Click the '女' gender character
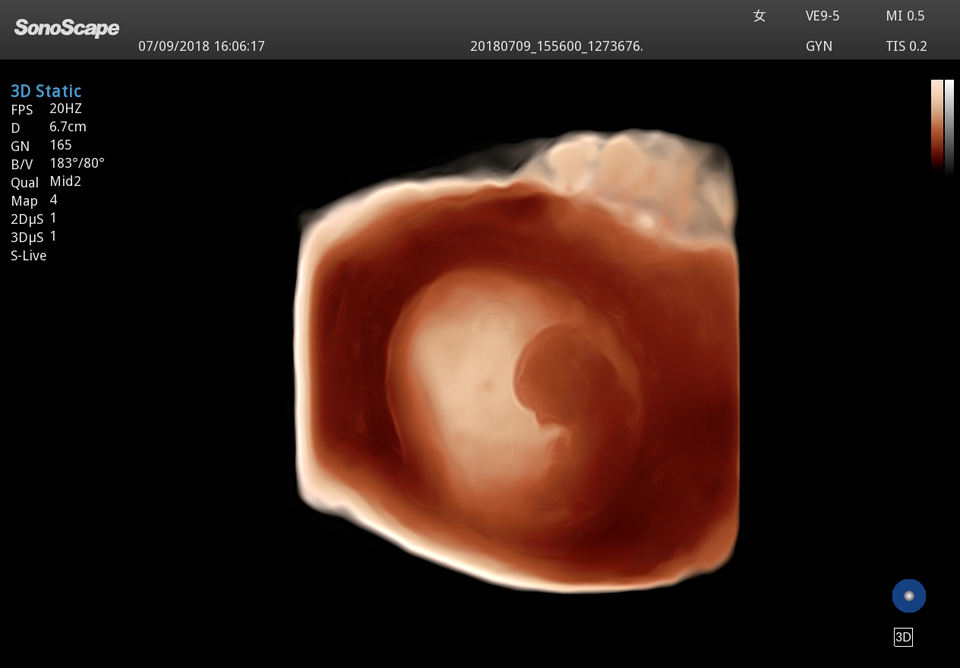The image size is (960, 668). [x=759, y=17]
